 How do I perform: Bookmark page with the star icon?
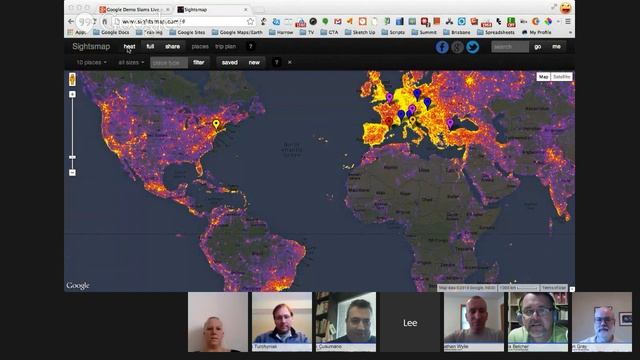250,21
